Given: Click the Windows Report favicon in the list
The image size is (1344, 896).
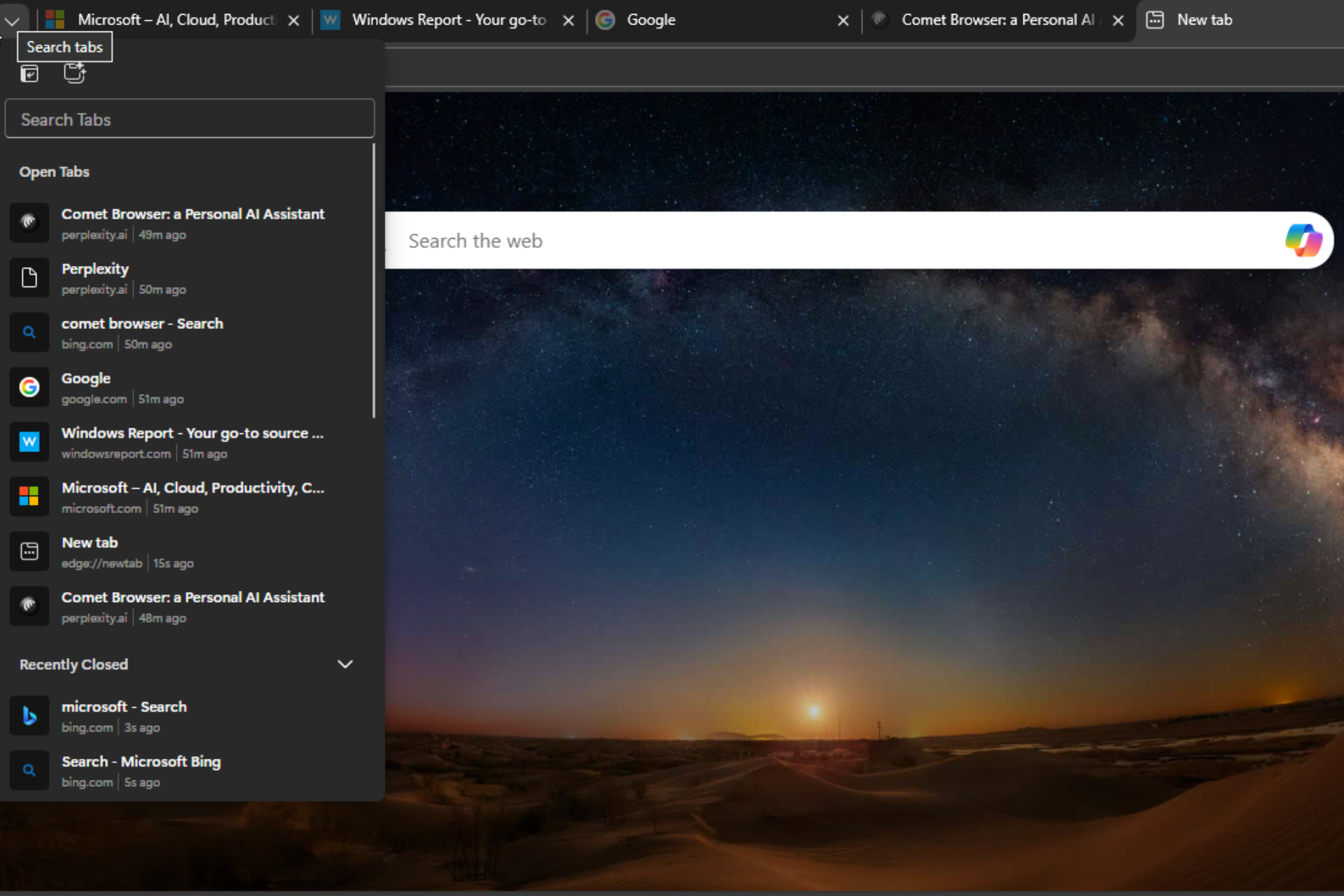Looking at the screenshot, I should click(29, 442).
